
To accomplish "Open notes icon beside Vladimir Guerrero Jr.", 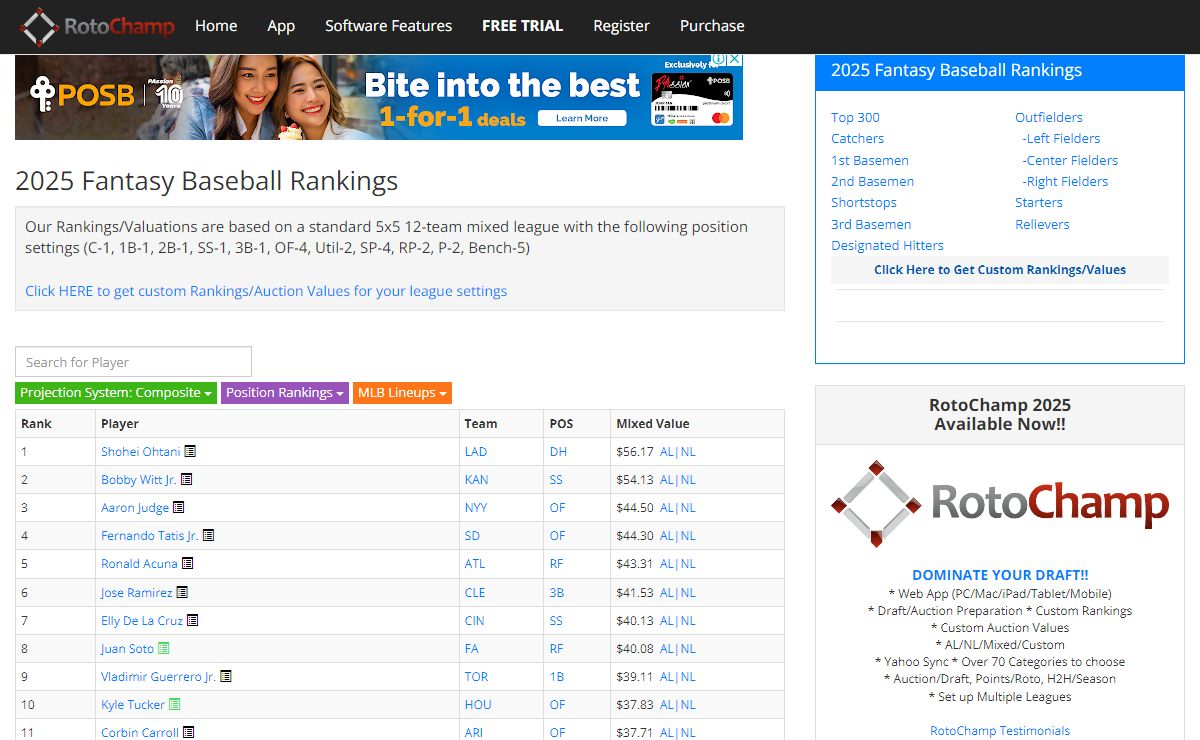I will (x=226, y=677).
